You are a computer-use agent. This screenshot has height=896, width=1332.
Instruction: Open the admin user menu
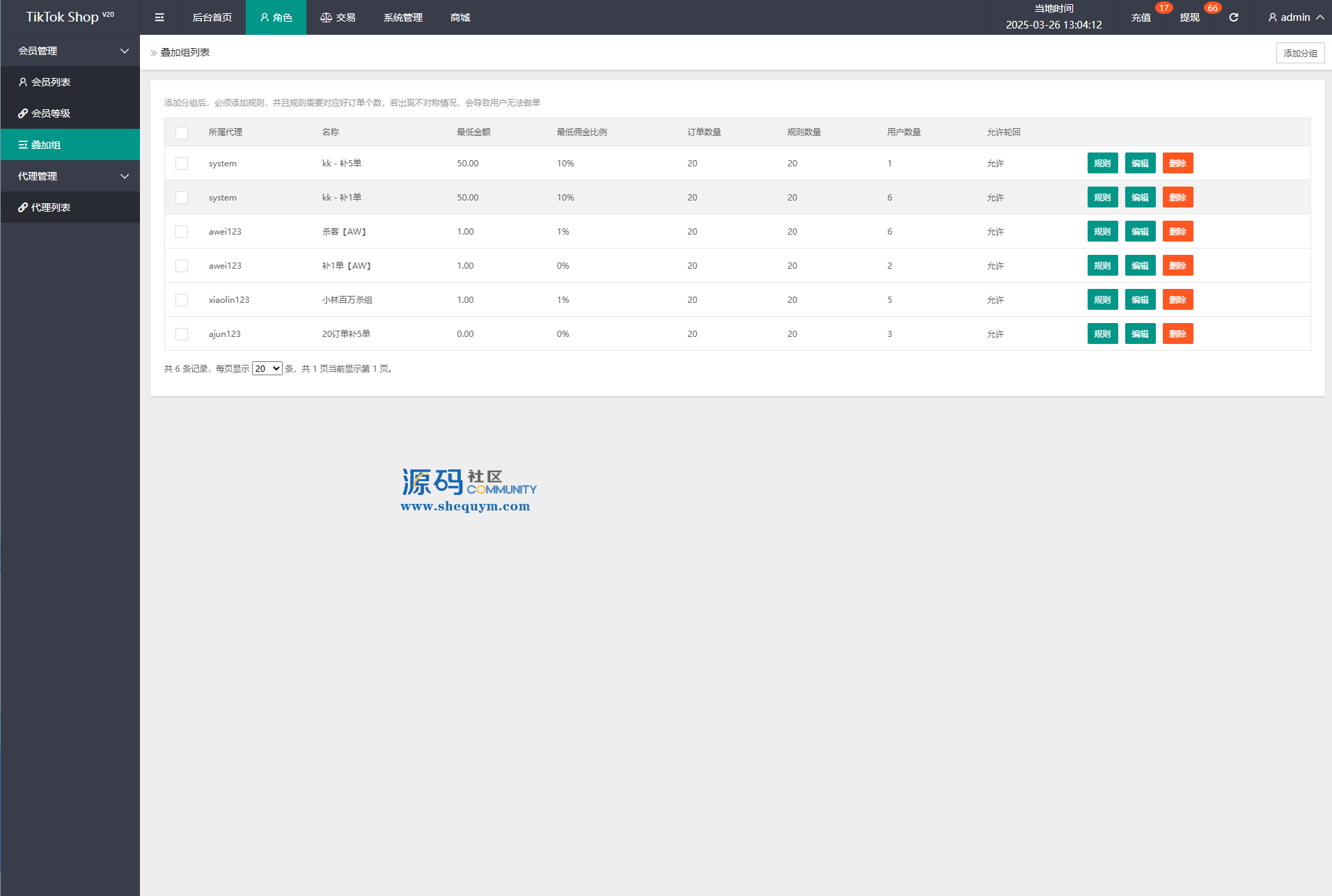click(1295, 17)
